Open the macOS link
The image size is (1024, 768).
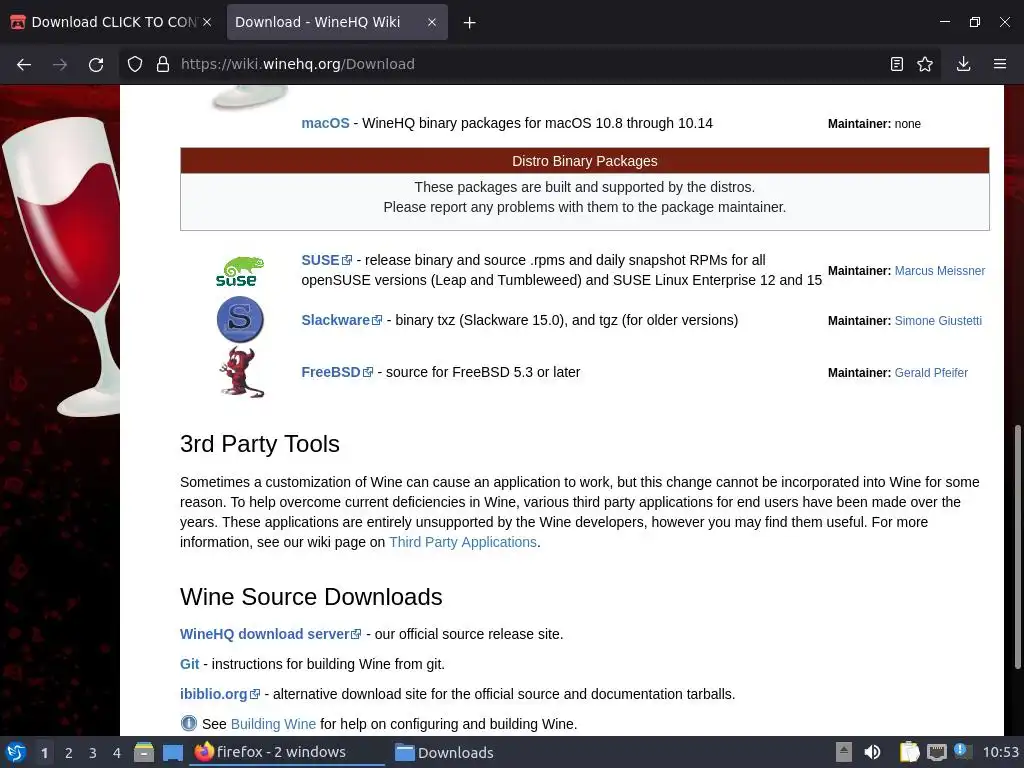point(325,123)
